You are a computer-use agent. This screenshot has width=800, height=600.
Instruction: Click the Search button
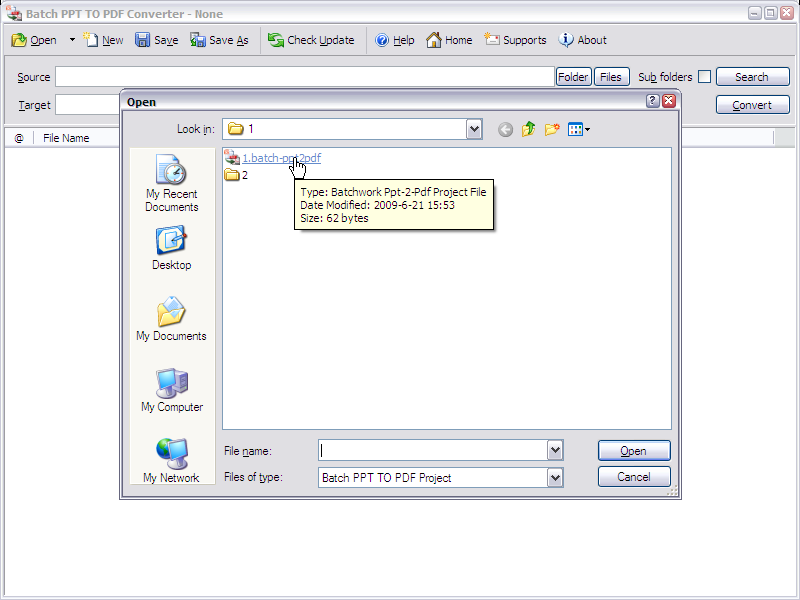[x=753, y=77]
